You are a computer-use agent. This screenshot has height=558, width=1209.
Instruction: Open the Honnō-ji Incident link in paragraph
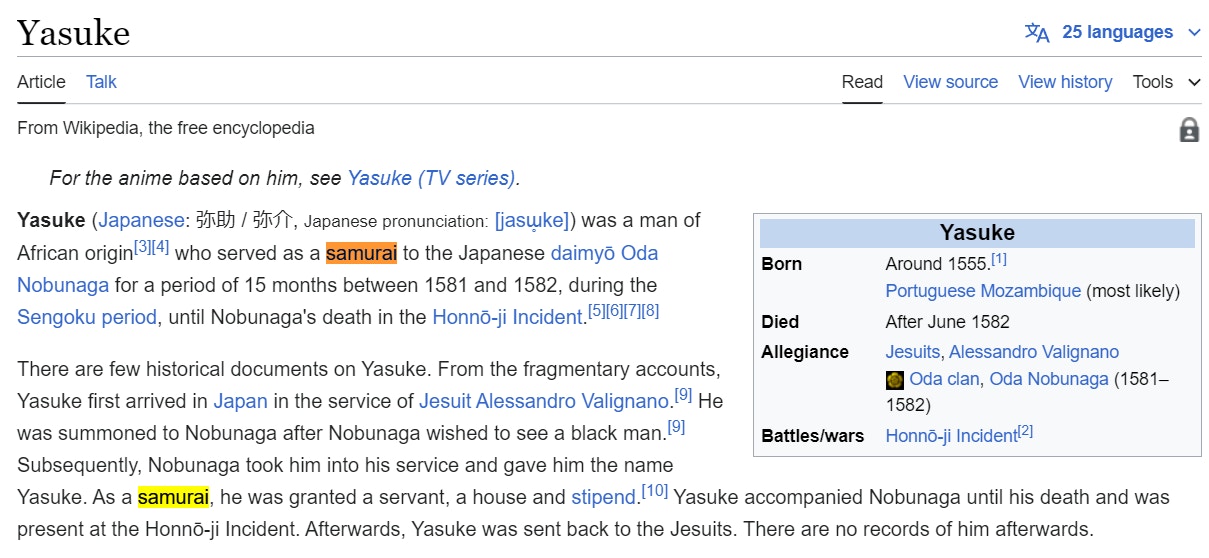507,317
